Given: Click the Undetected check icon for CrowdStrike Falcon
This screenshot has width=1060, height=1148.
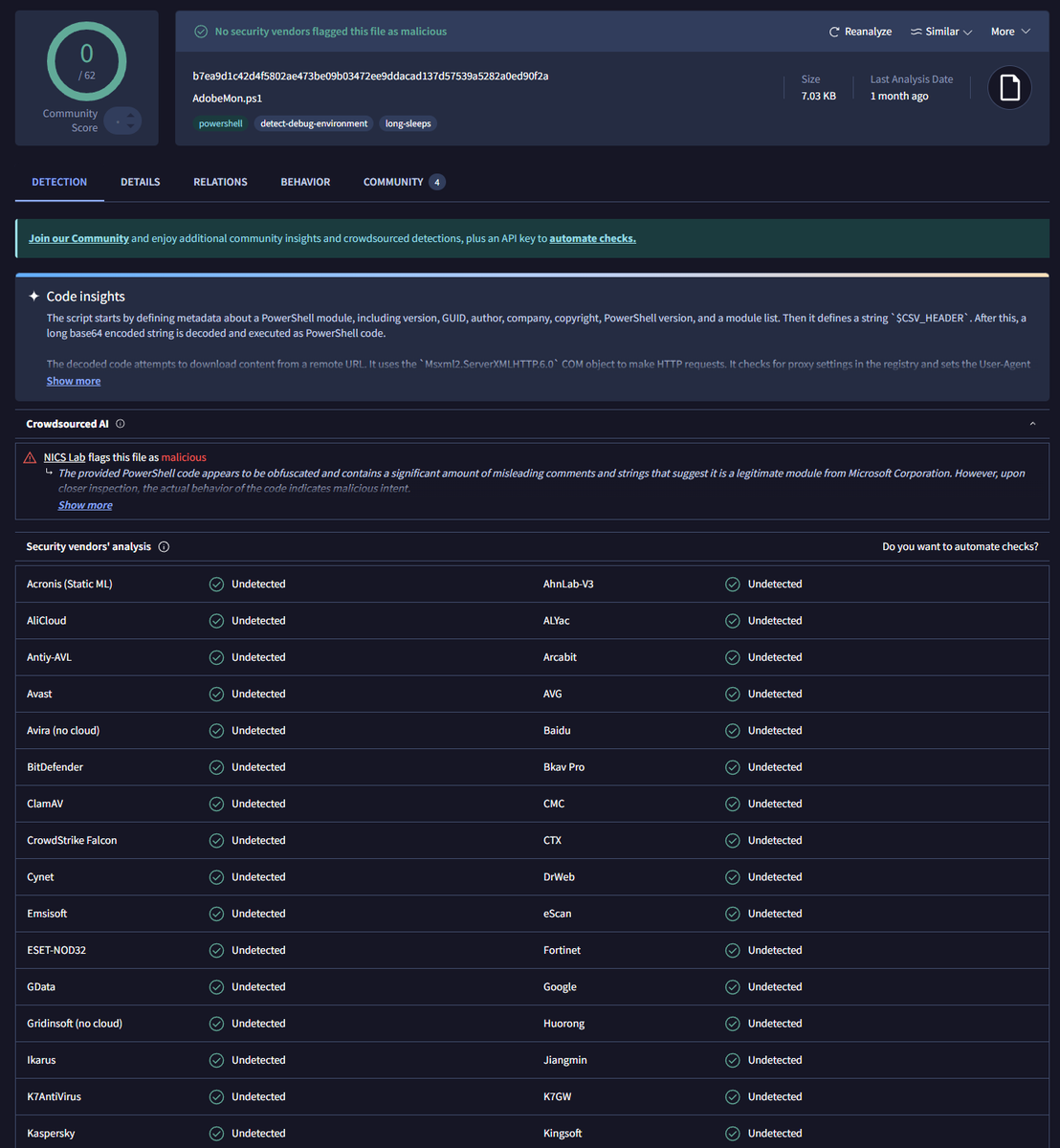Looking at the screenshot, I should coord(216,840).
